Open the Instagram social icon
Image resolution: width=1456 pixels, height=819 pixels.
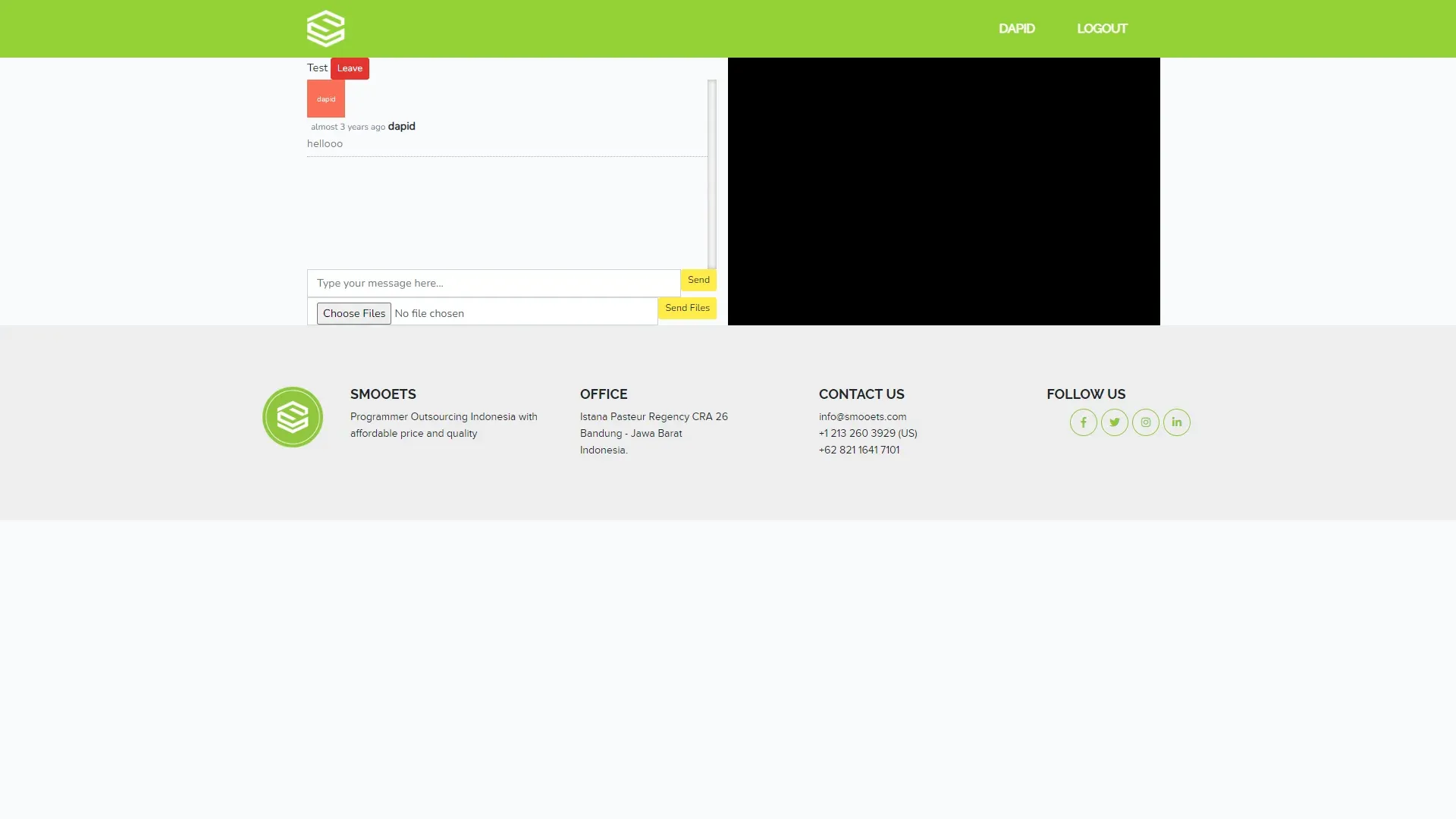(x=1145, y=422)
